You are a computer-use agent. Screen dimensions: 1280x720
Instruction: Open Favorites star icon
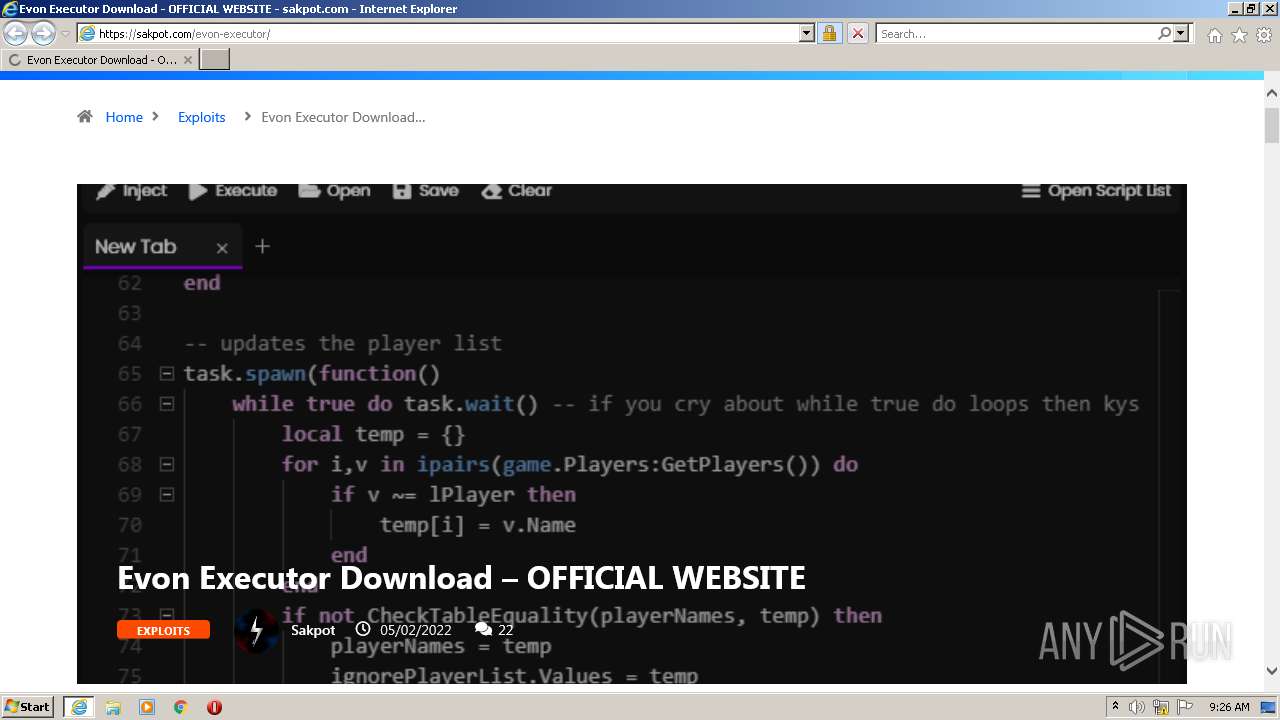1239,35
